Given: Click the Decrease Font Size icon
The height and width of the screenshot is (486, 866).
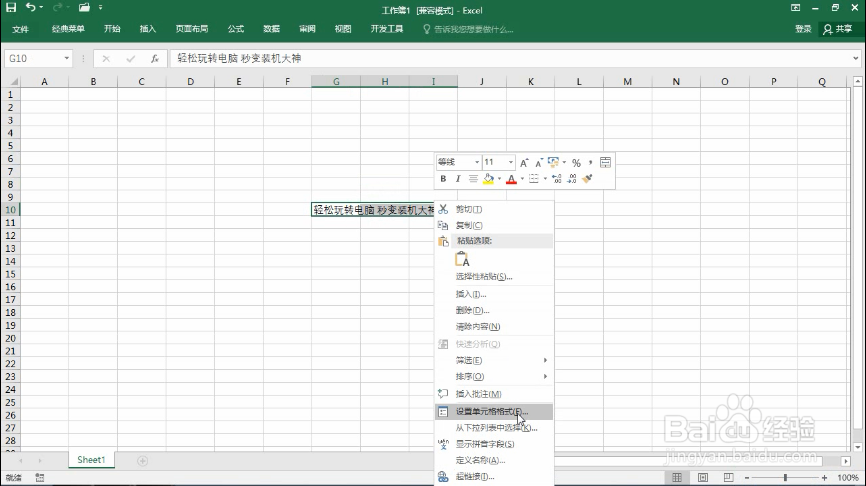Looking at the screenshot, I should [x=538, y=162].
